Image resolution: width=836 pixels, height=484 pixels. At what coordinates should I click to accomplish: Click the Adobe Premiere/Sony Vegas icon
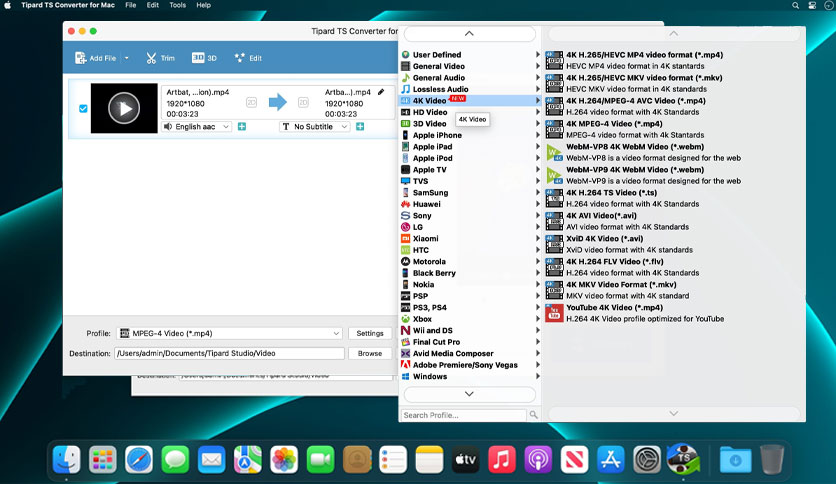pos(405,365)
